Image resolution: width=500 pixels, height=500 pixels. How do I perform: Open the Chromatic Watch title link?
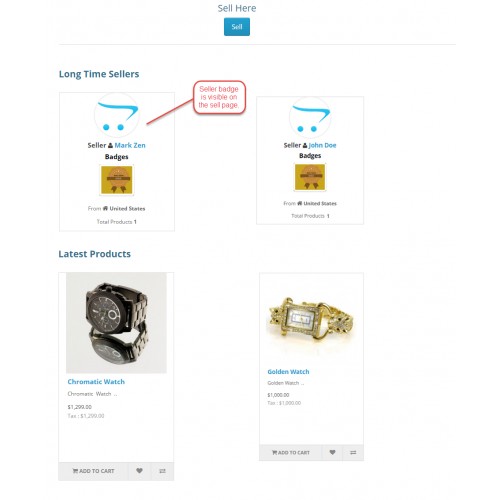pyautogui.click(x=96, y=382)
